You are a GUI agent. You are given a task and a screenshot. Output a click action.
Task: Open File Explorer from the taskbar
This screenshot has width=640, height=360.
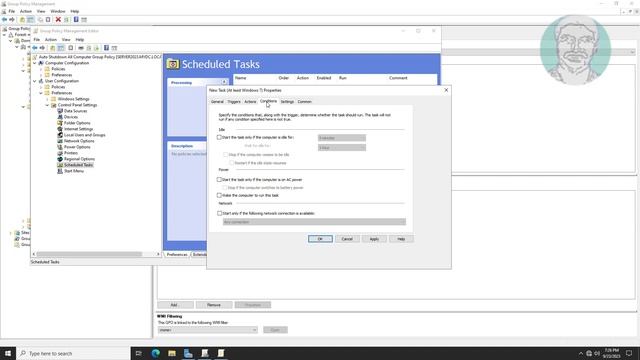coord(172,353)
